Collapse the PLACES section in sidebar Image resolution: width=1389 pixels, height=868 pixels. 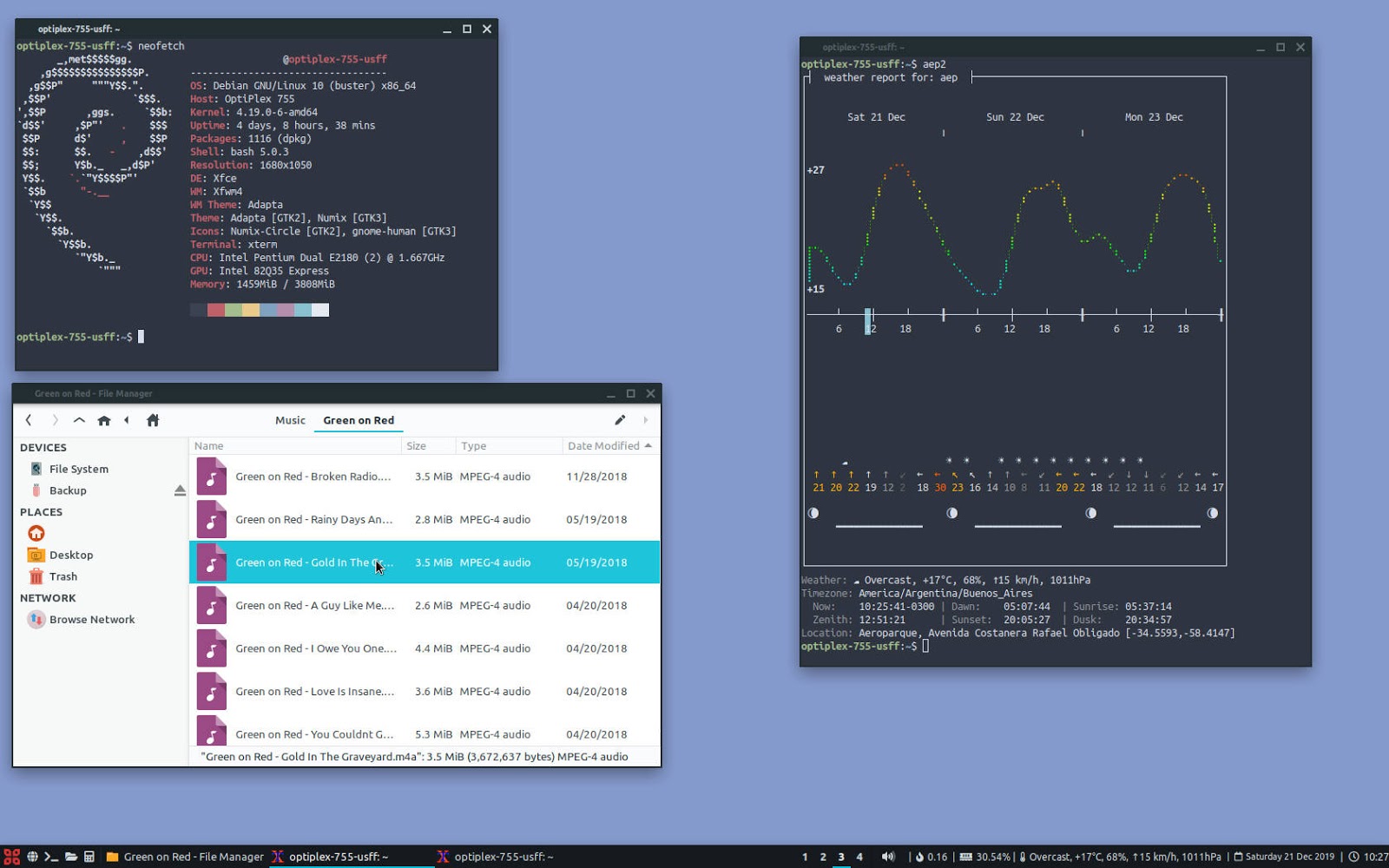tap(40, 512)
